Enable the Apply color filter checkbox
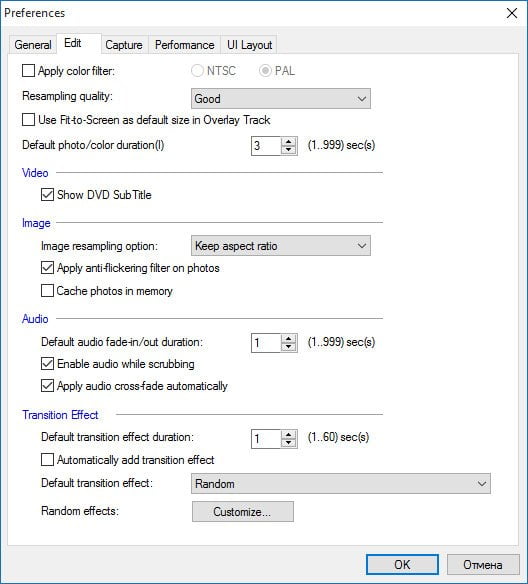 pos(28,71)
